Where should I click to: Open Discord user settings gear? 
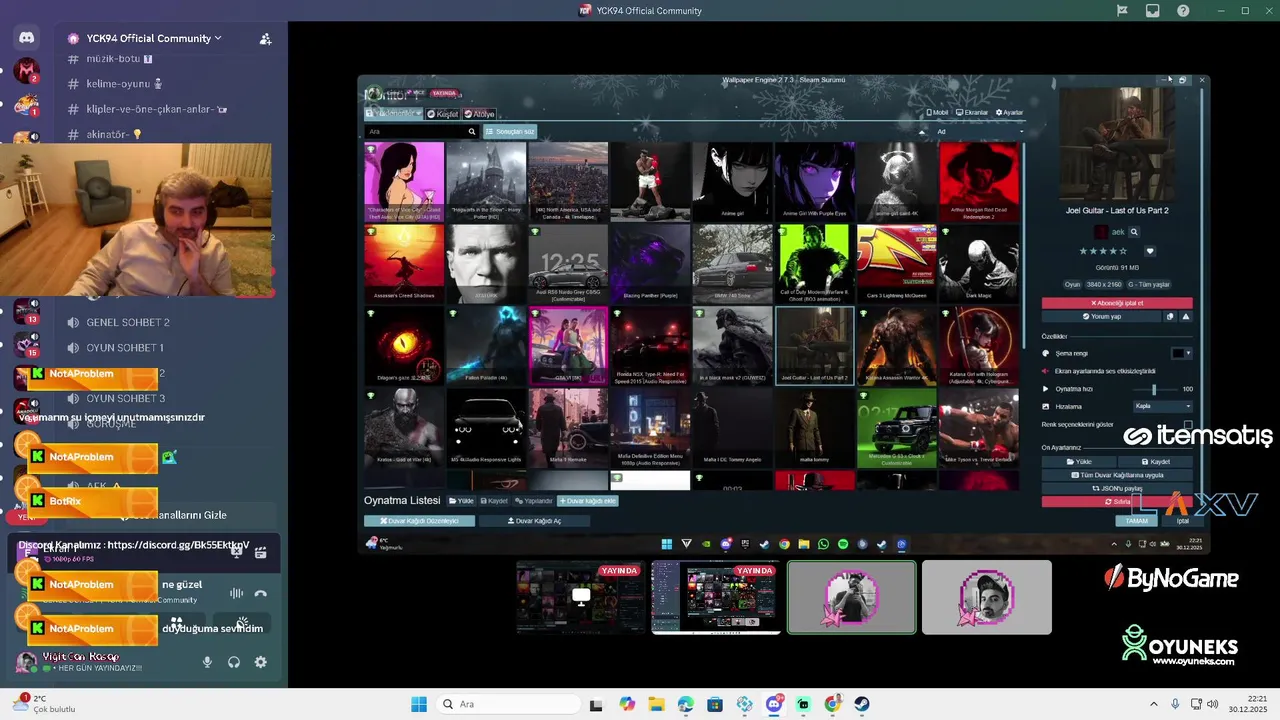261,662
